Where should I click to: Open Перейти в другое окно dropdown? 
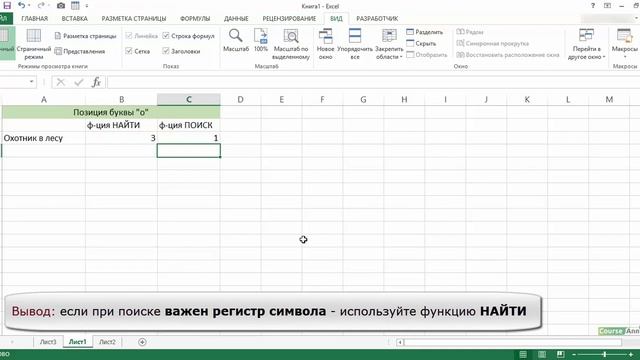click(586, 44)
